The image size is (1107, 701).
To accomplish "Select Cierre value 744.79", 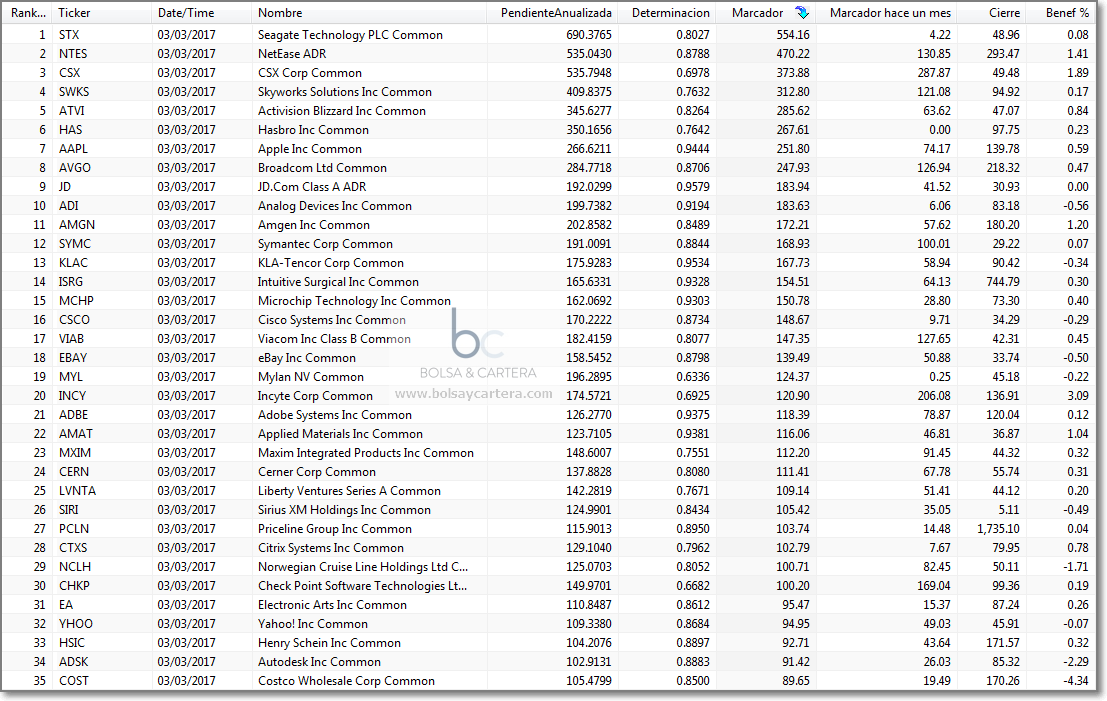I will 1003,282.
